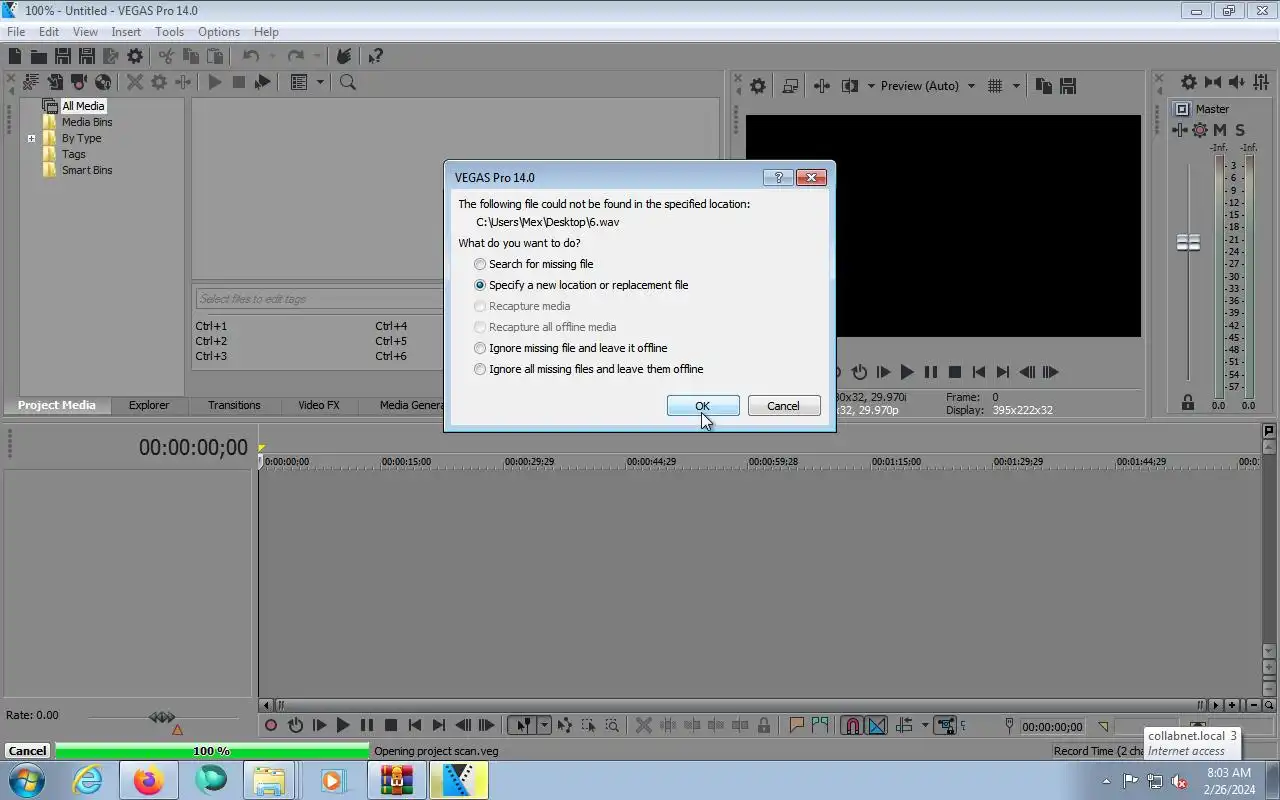Open Firefox from the taskbar
This screenshot has width=1280, height=800.
(149, 780)
